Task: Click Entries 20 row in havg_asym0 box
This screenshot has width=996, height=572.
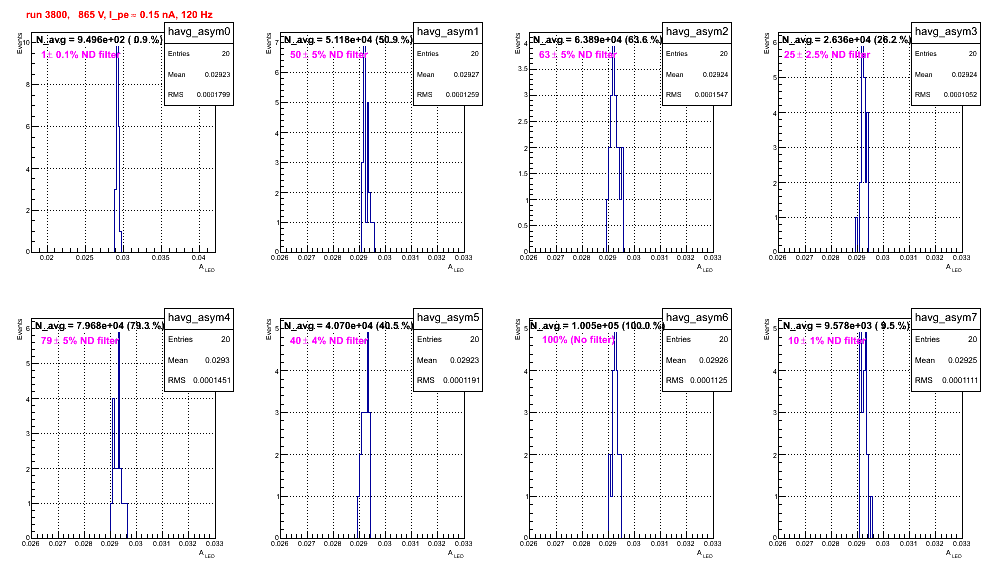Action: tap(199, 54)
